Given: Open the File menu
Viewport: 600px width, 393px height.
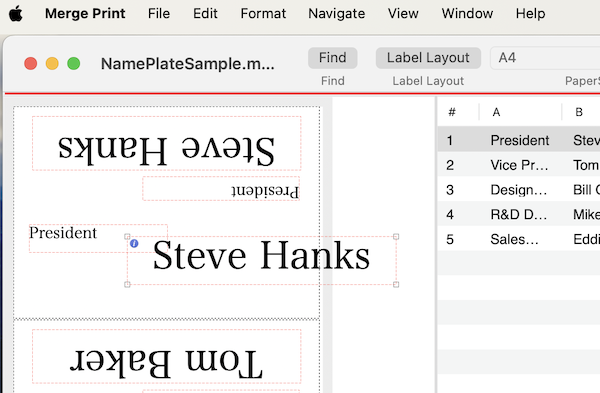Looking at the screenshot, I should [159, 14].
